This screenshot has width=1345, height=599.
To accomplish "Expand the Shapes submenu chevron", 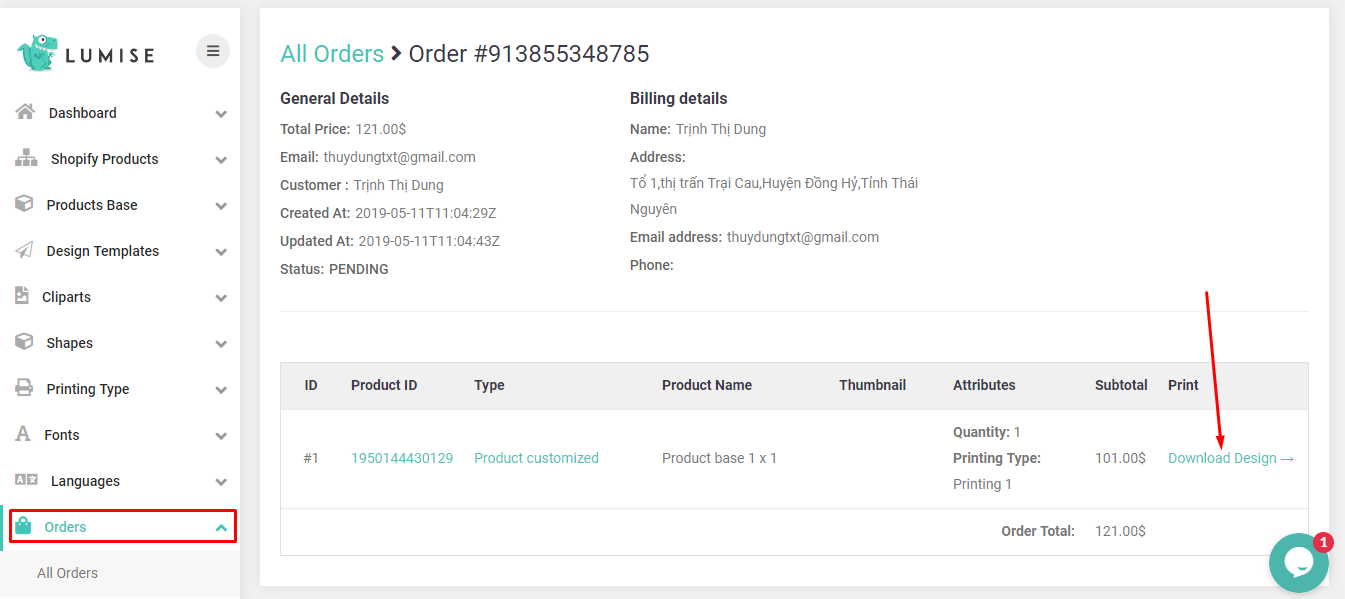I will (x=221, y=344).
